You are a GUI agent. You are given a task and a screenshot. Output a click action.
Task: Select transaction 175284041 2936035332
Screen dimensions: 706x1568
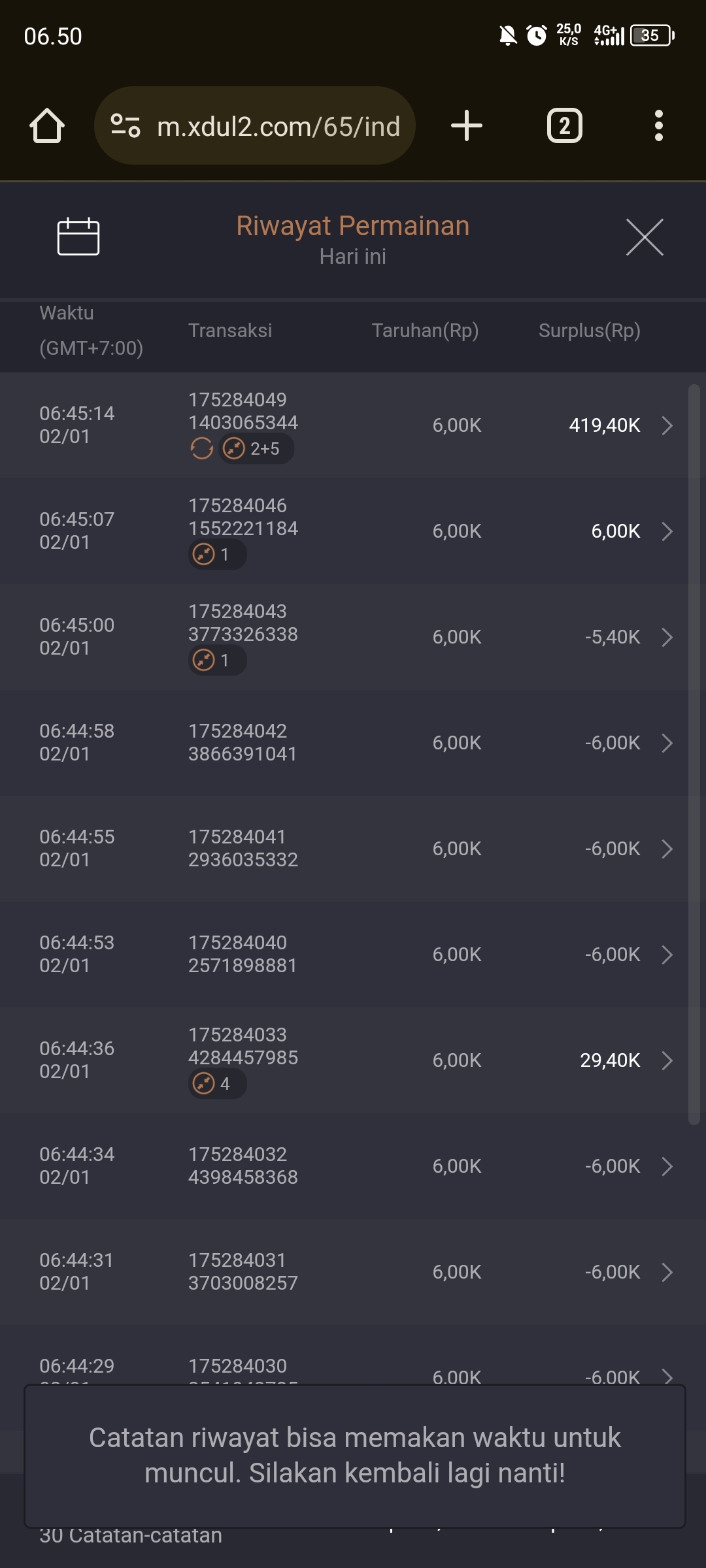coord(243,848)
